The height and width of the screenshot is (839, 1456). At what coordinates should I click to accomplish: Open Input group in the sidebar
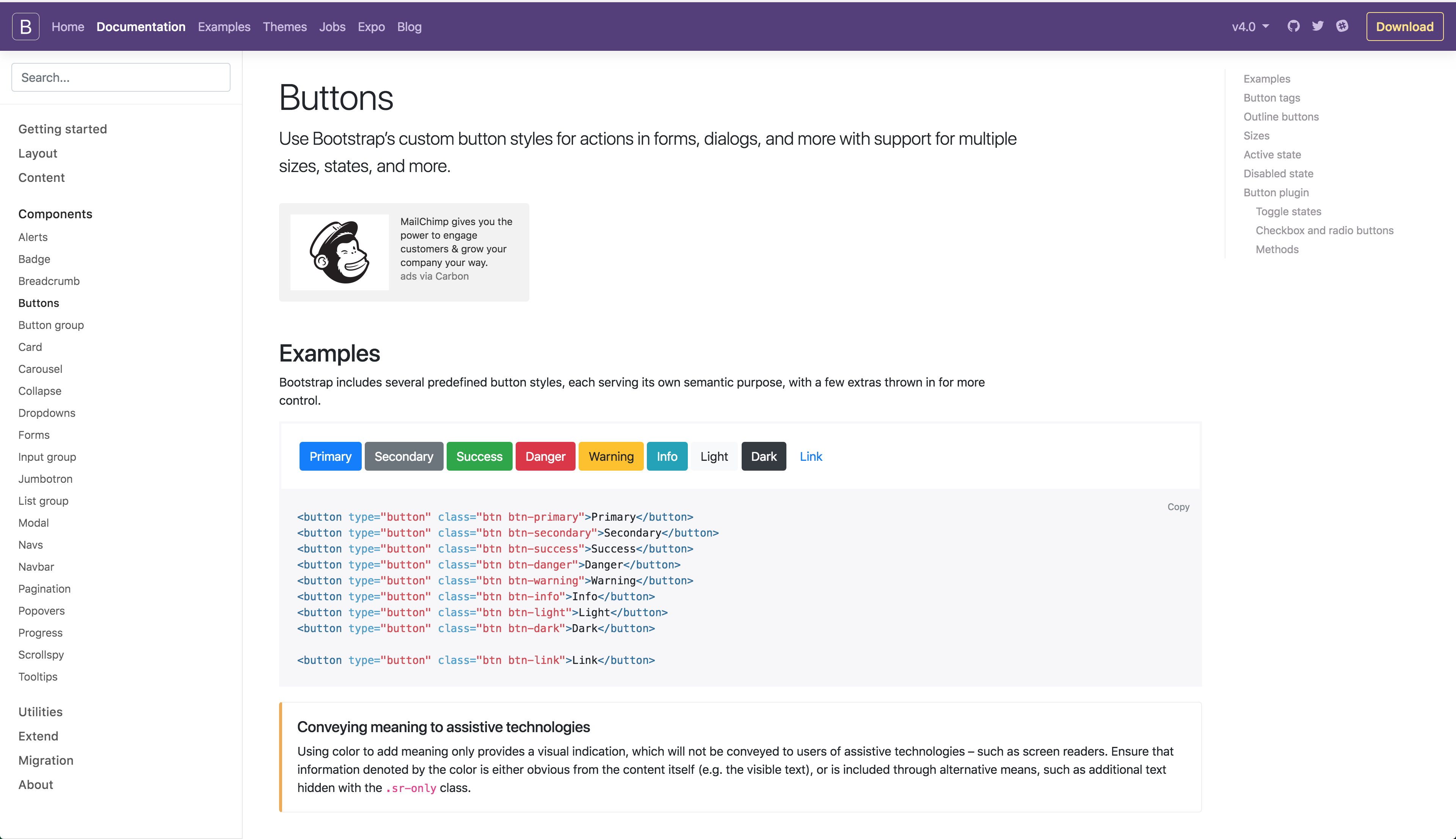click(47, 457)
